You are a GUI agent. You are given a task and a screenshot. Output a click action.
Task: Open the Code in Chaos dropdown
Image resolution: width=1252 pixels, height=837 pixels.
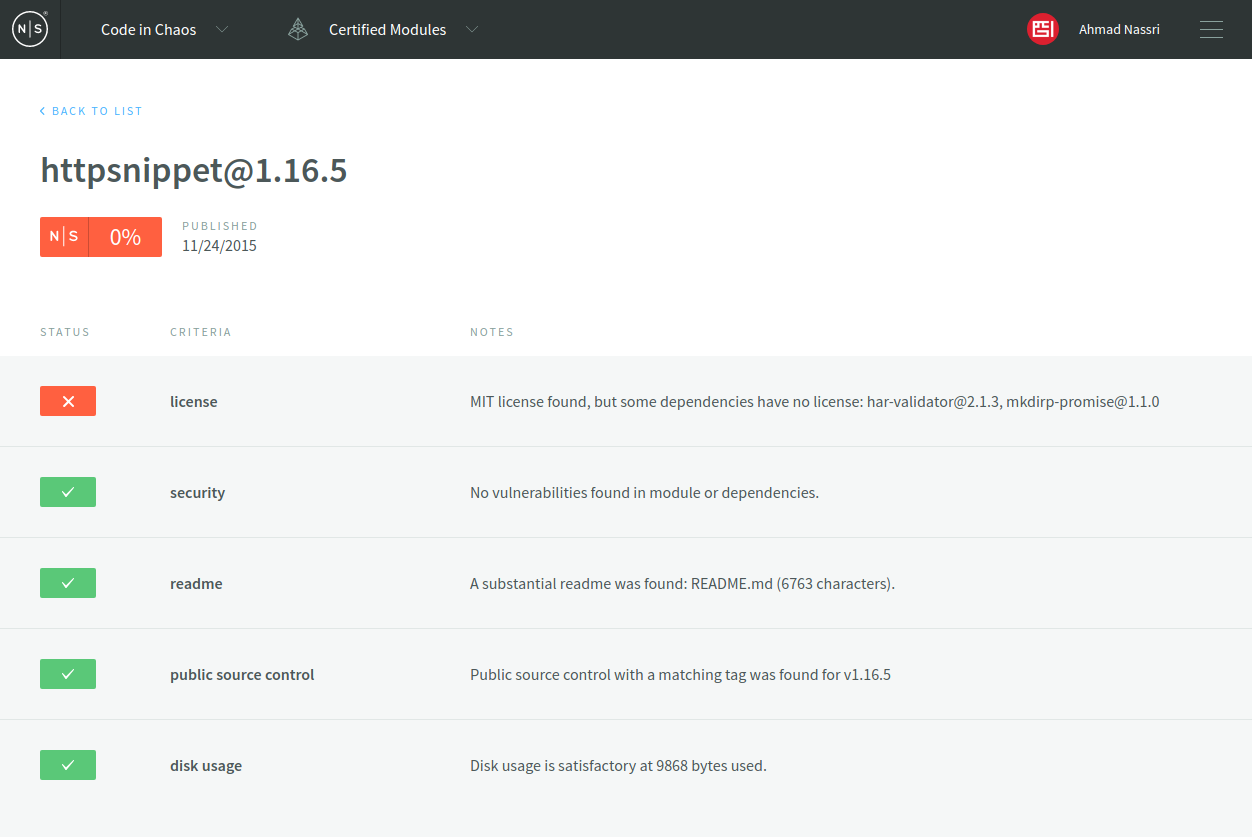(x=148, y=30)
